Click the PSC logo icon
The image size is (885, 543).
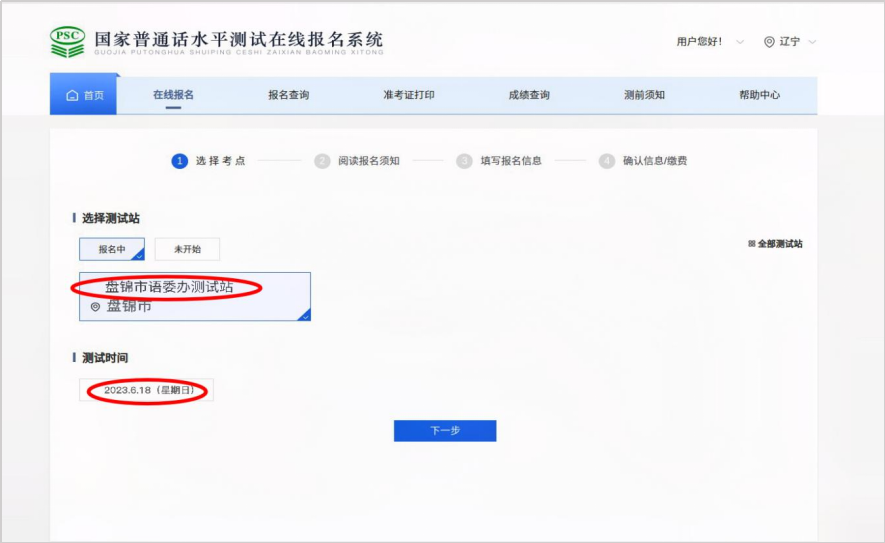pos(68,42)
